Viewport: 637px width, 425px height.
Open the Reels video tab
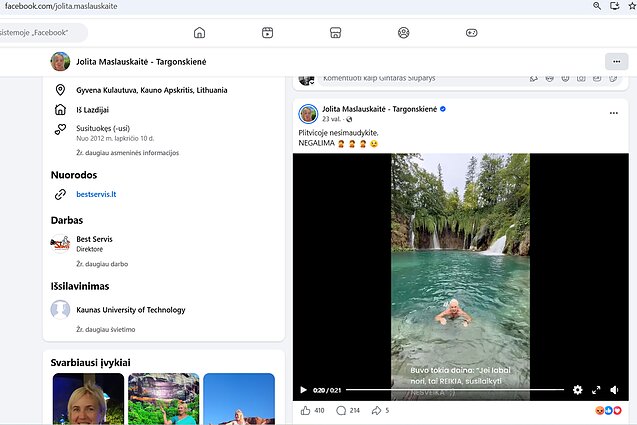click(267, 33)
